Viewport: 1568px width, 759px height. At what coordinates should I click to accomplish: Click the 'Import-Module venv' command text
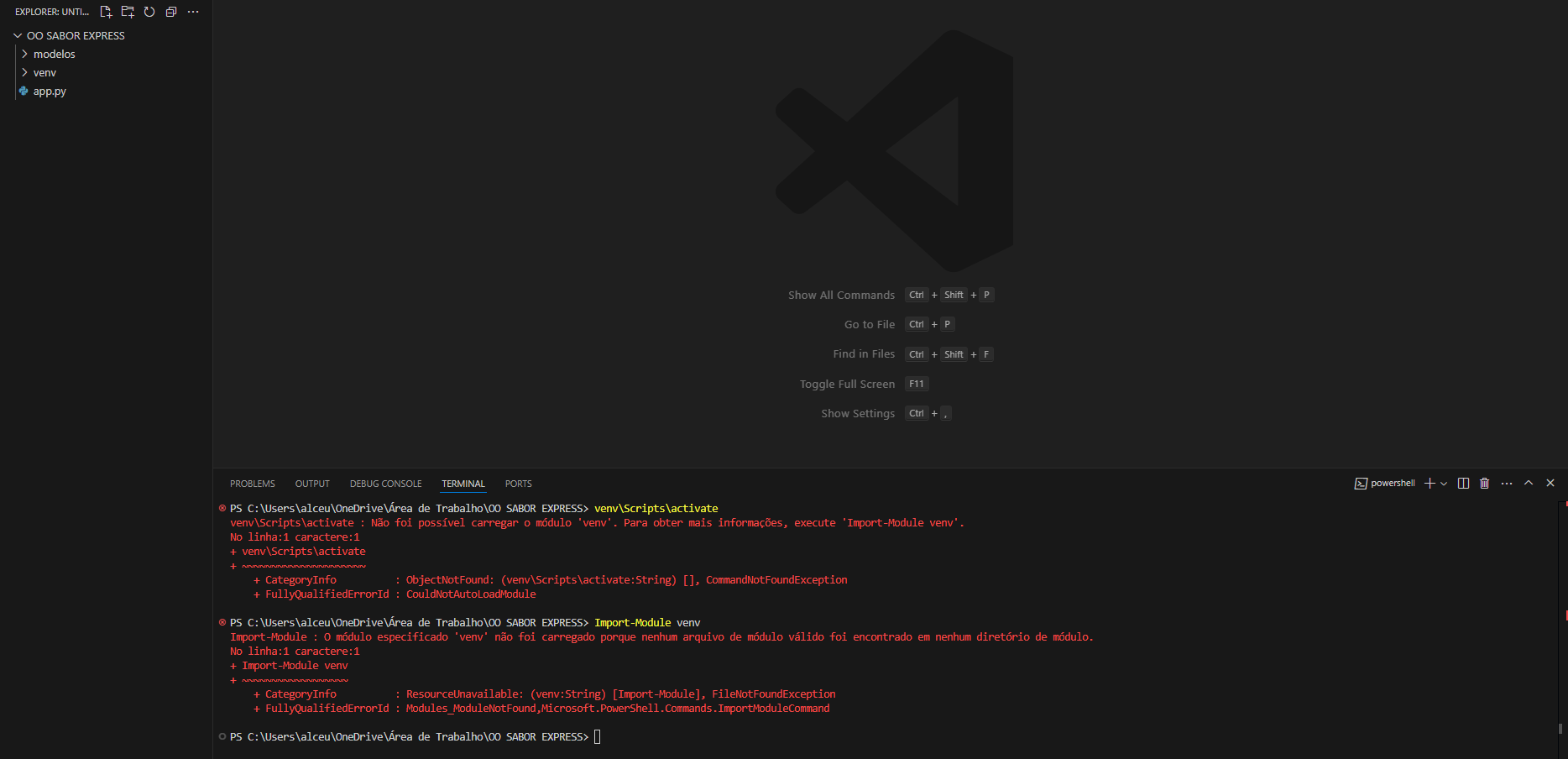point(647,622)
